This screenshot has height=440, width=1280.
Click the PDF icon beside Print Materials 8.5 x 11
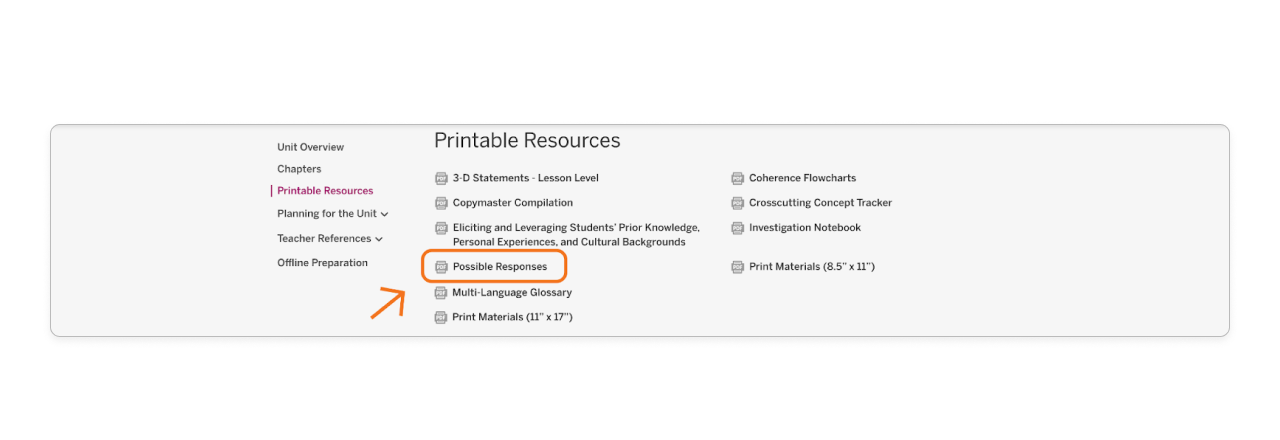coord(737,267)
